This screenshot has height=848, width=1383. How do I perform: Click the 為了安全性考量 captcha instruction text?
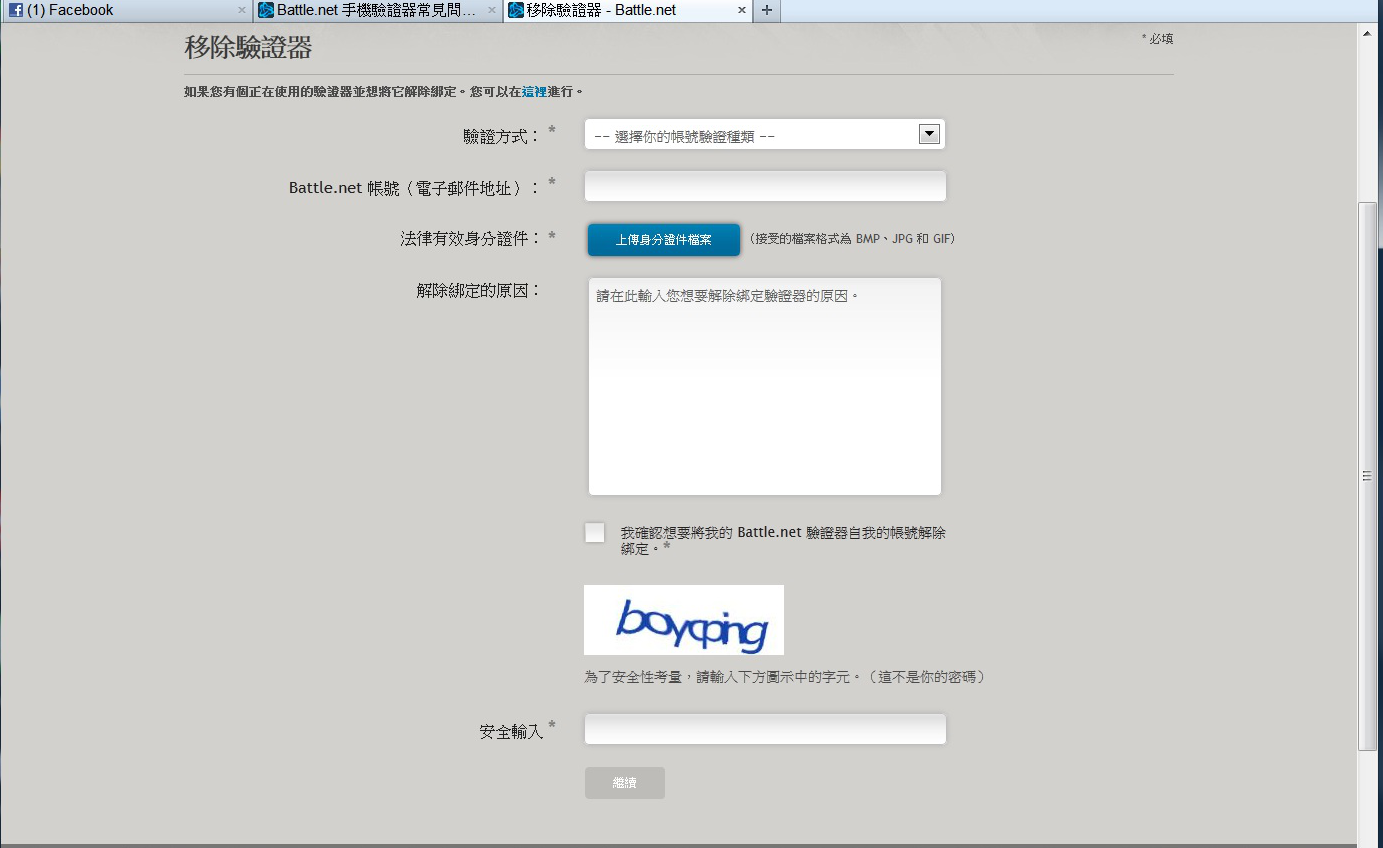click(787, 678)
